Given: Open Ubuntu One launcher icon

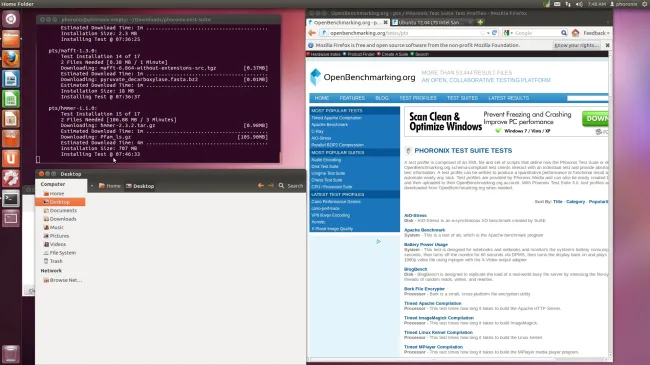Looking at the screenshot, I should [x=11, y=158].
